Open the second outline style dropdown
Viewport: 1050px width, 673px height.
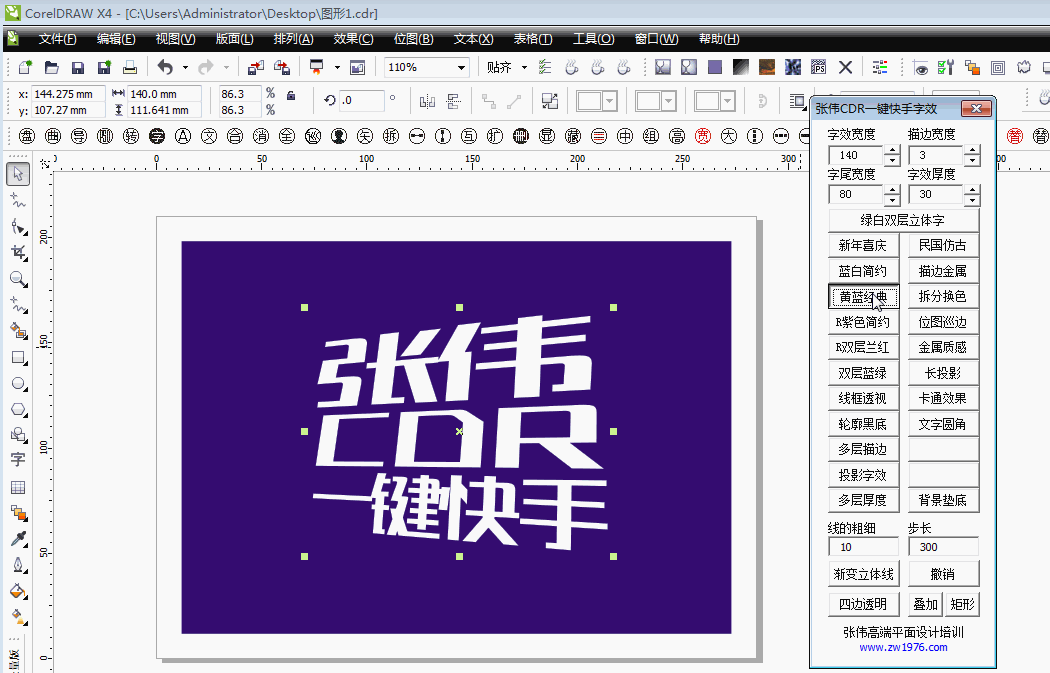[668, 102]
